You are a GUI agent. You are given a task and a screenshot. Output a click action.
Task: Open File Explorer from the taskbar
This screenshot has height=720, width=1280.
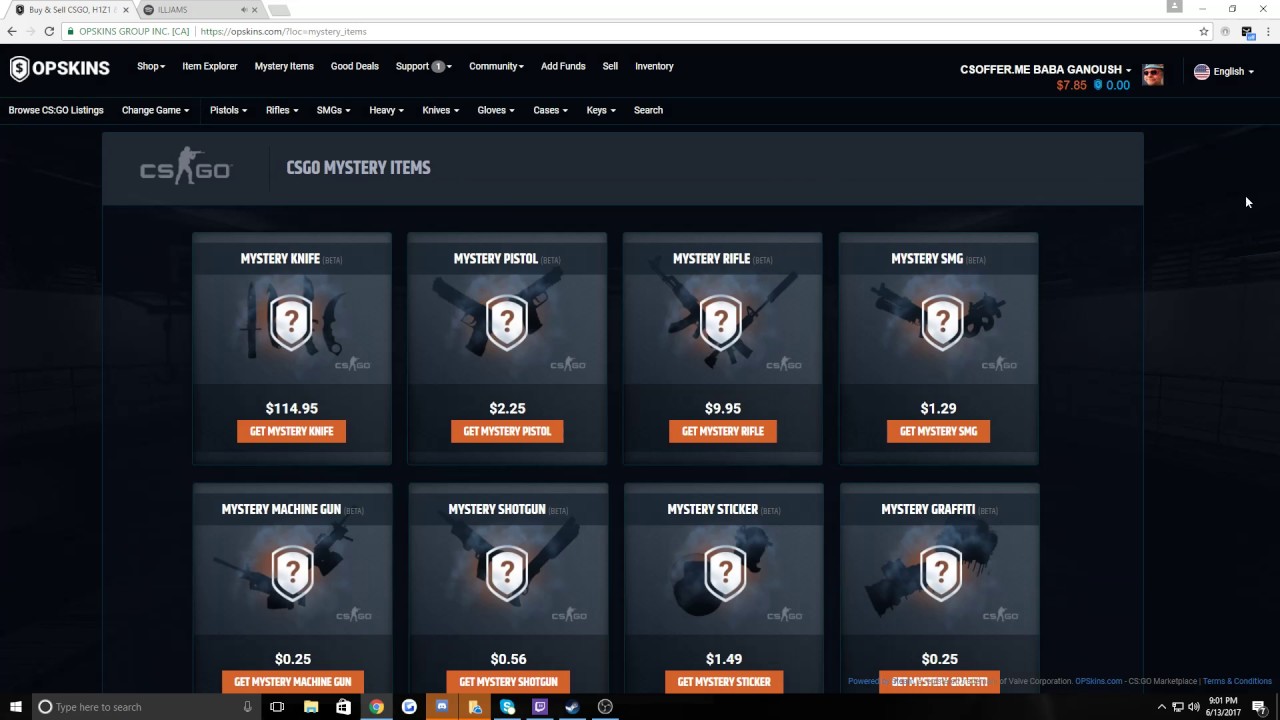click(311, 706)
